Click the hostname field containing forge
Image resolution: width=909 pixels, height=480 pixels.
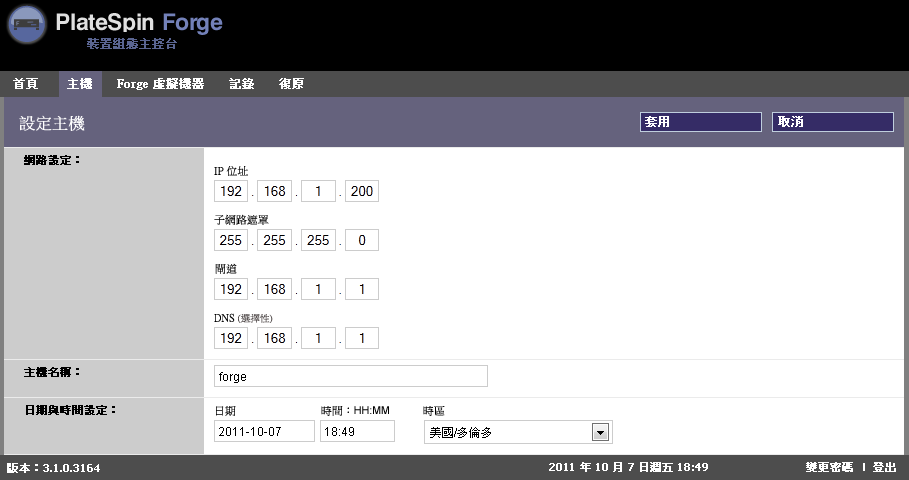pyautogui.click(x=351, y=376)
